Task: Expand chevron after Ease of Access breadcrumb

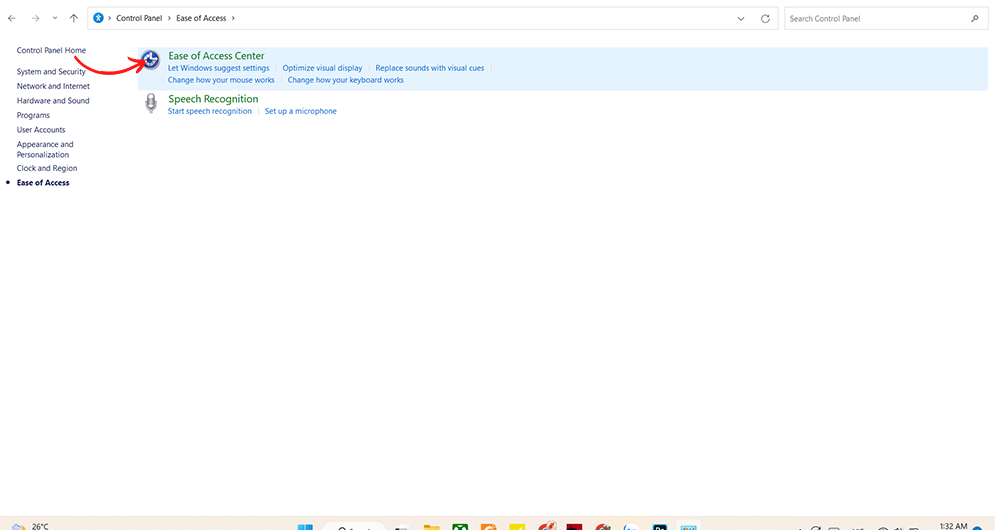Action: 233,18
